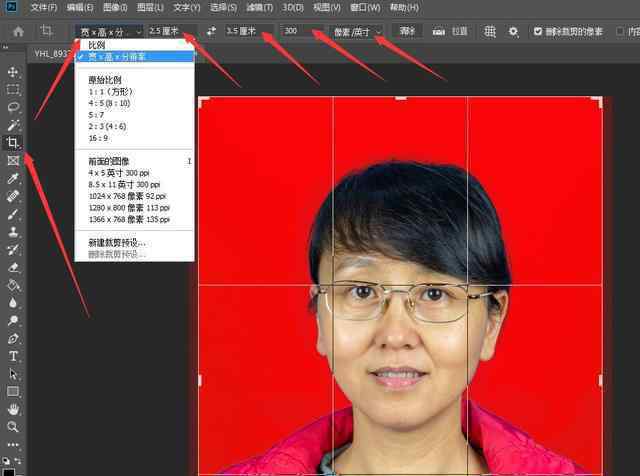Click the Straighten level icon

pyautogui.click(x=438, y=31)
